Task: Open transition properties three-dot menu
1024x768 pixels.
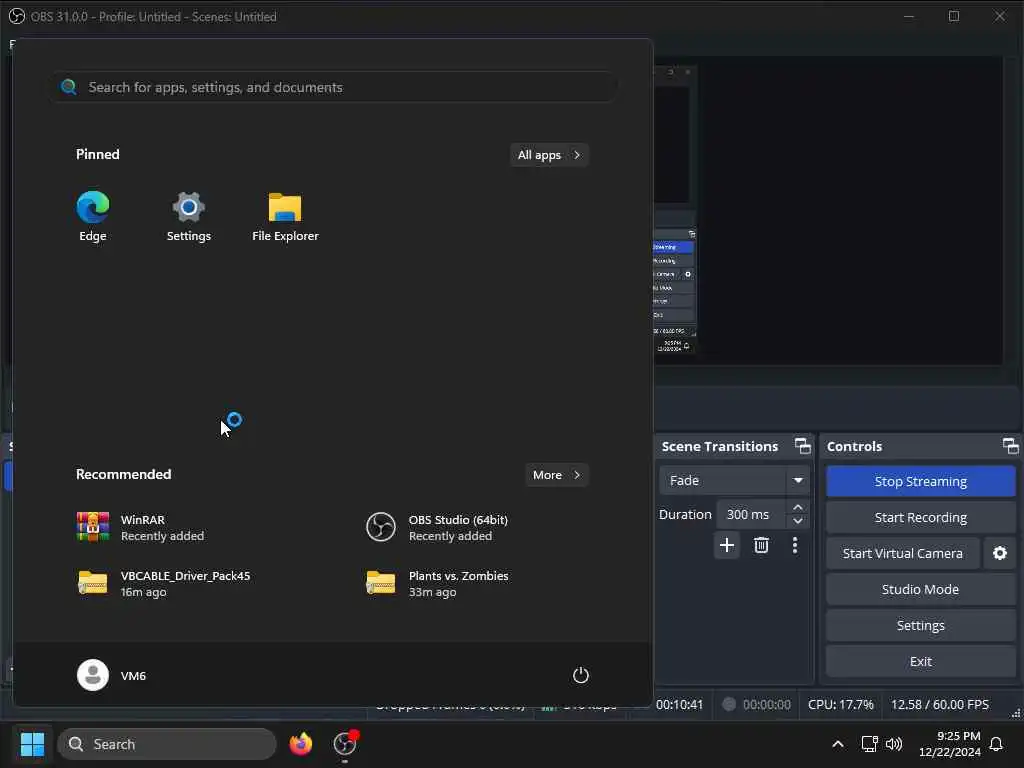Action: [795, 545]
